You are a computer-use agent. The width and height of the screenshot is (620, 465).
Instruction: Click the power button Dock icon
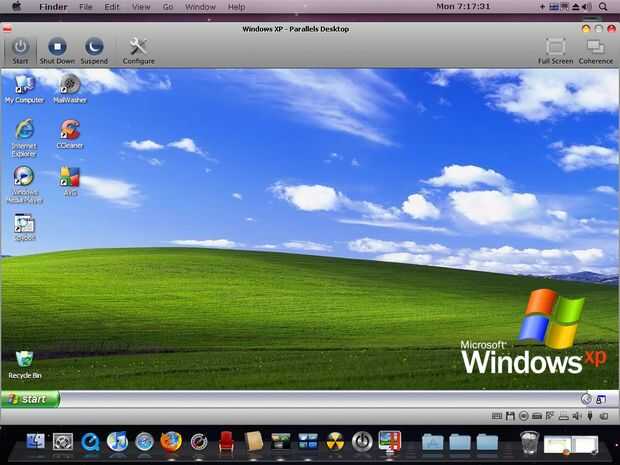point(362,442)
